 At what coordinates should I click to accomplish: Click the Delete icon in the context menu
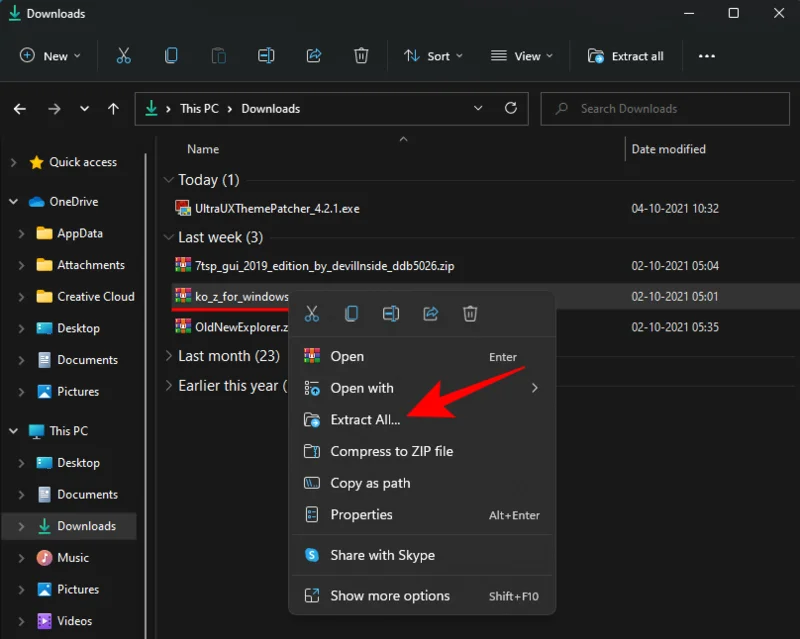click(470, 314)
